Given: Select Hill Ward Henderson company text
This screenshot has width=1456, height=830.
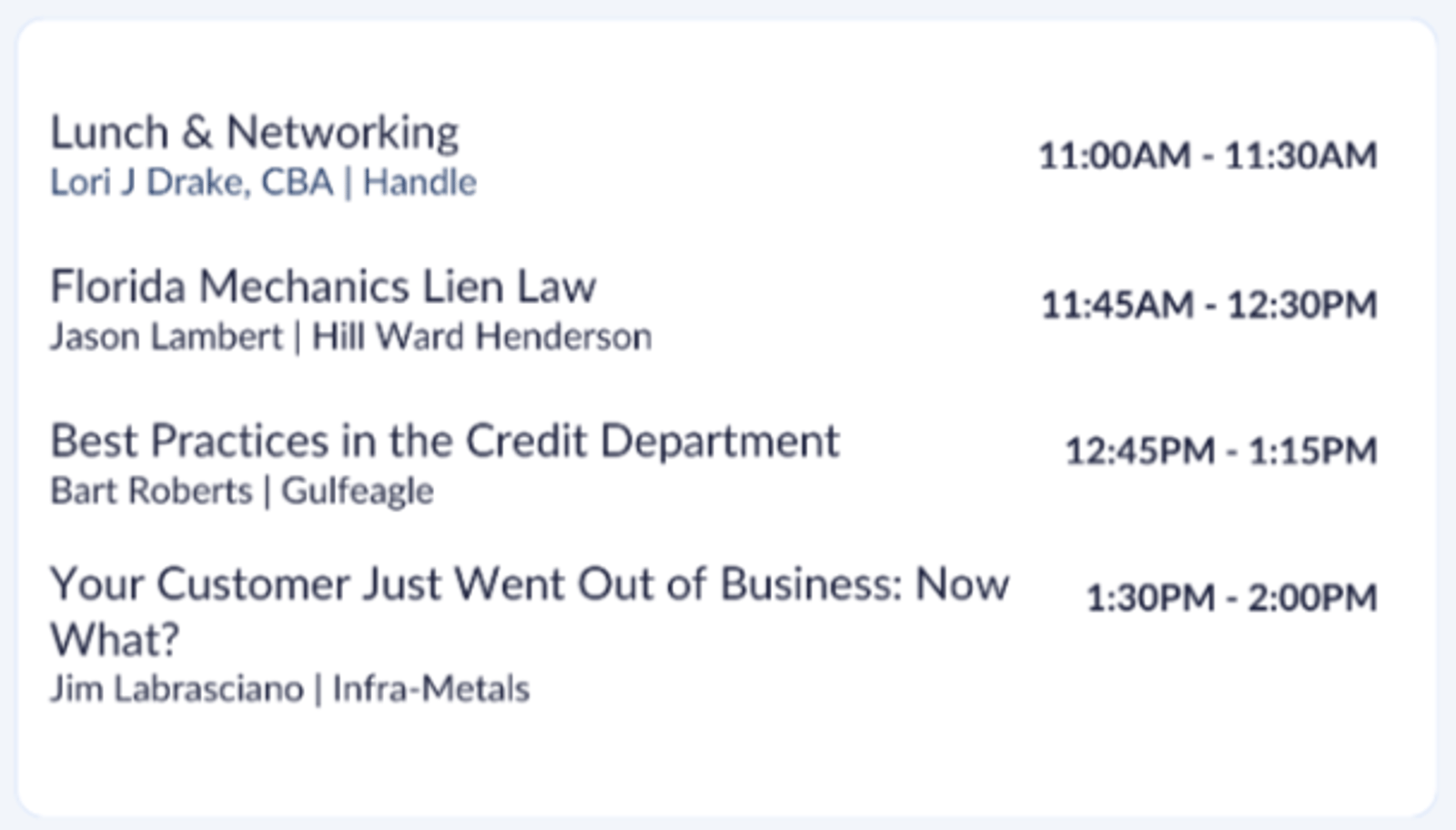Looking at the screenshot, I should 481,337.
